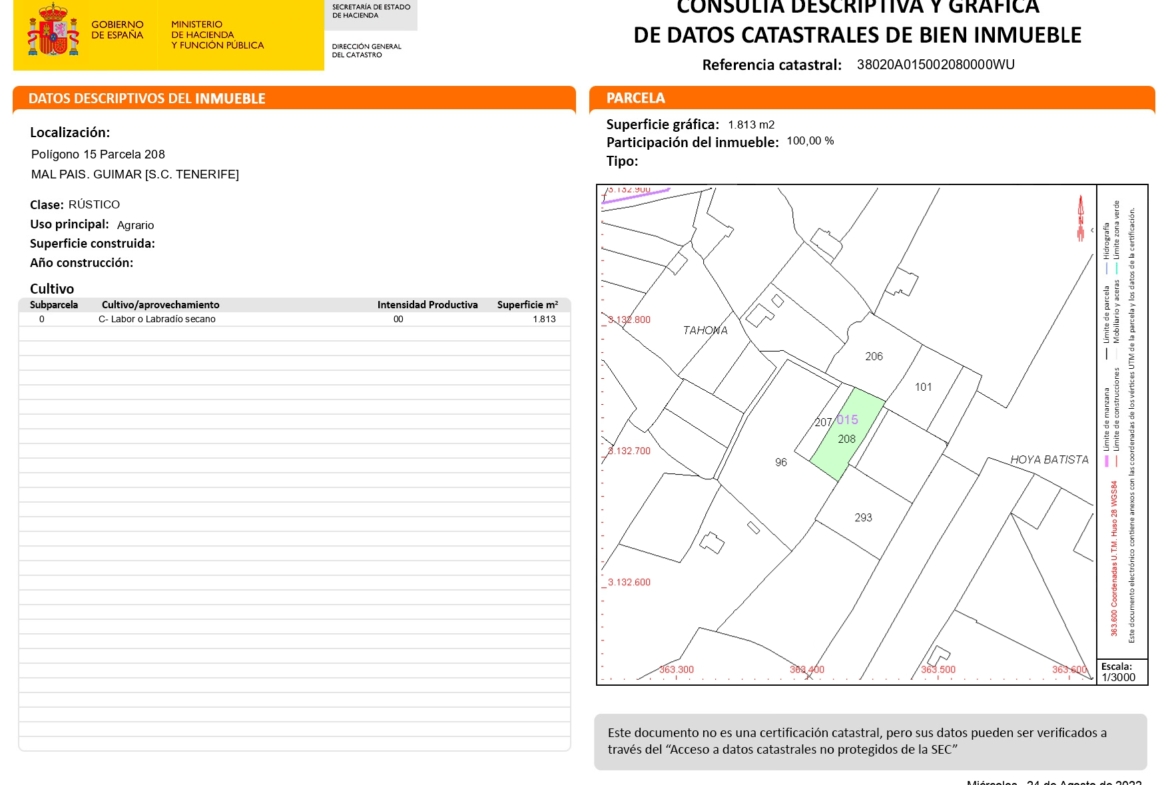1170x785 pixels.
Task: Select the green highlighted parcel 208
Action: [x=846, y=440]
